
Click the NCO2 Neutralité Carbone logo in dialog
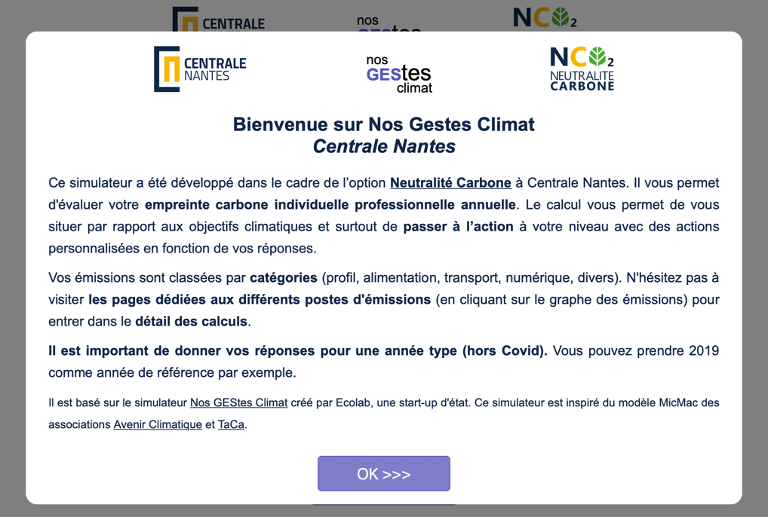582,69
